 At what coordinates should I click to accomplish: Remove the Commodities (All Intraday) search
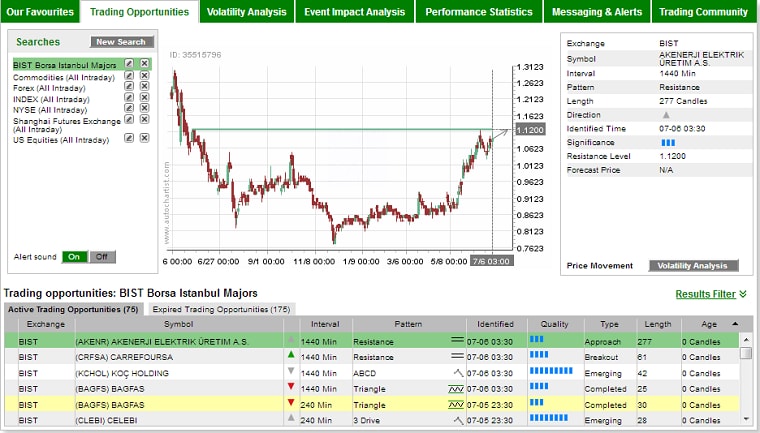click(144, 76)
